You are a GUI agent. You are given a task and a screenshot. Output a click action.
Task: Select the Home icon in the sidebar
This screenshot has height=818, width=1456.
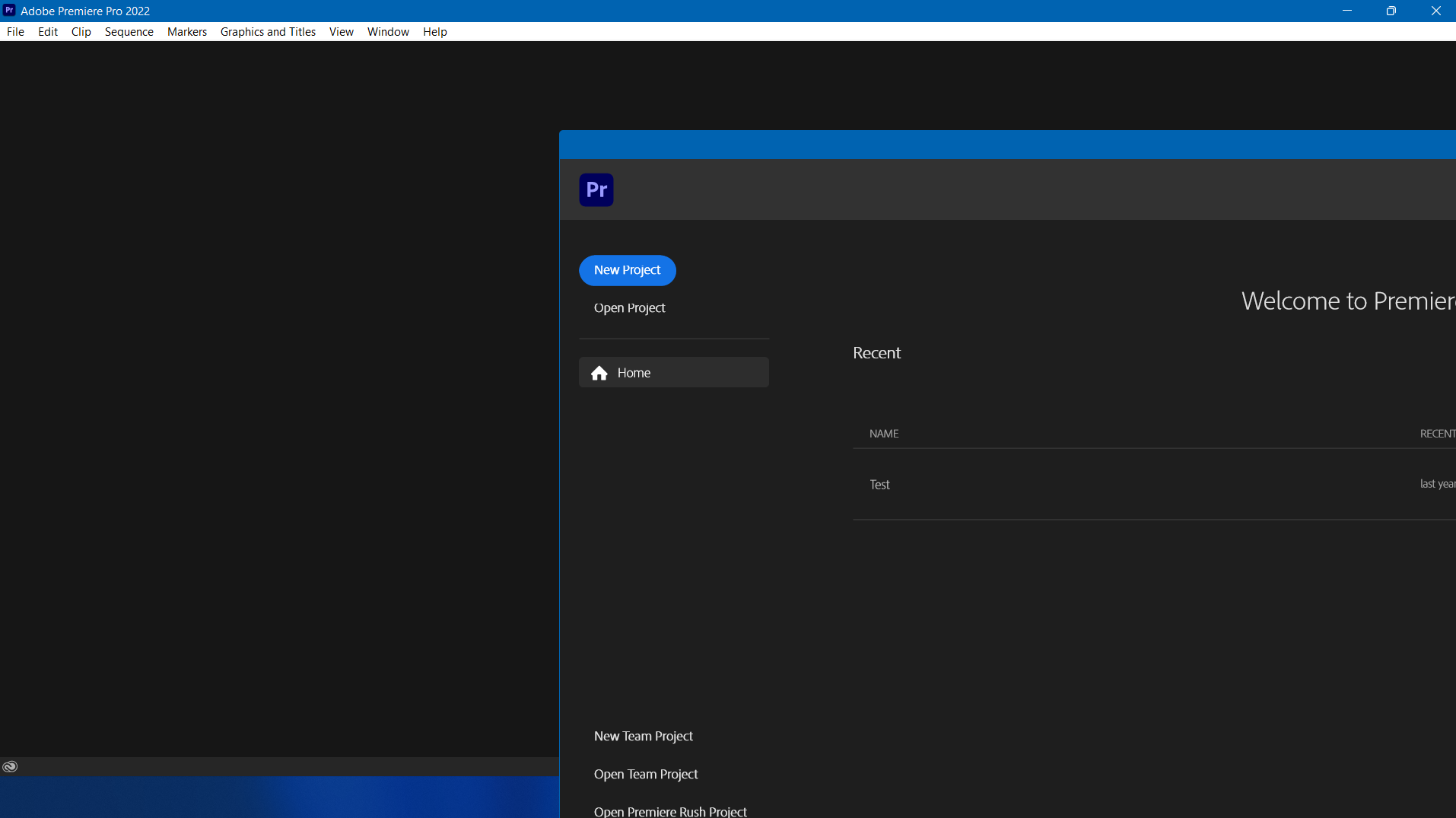pos(600,372)
